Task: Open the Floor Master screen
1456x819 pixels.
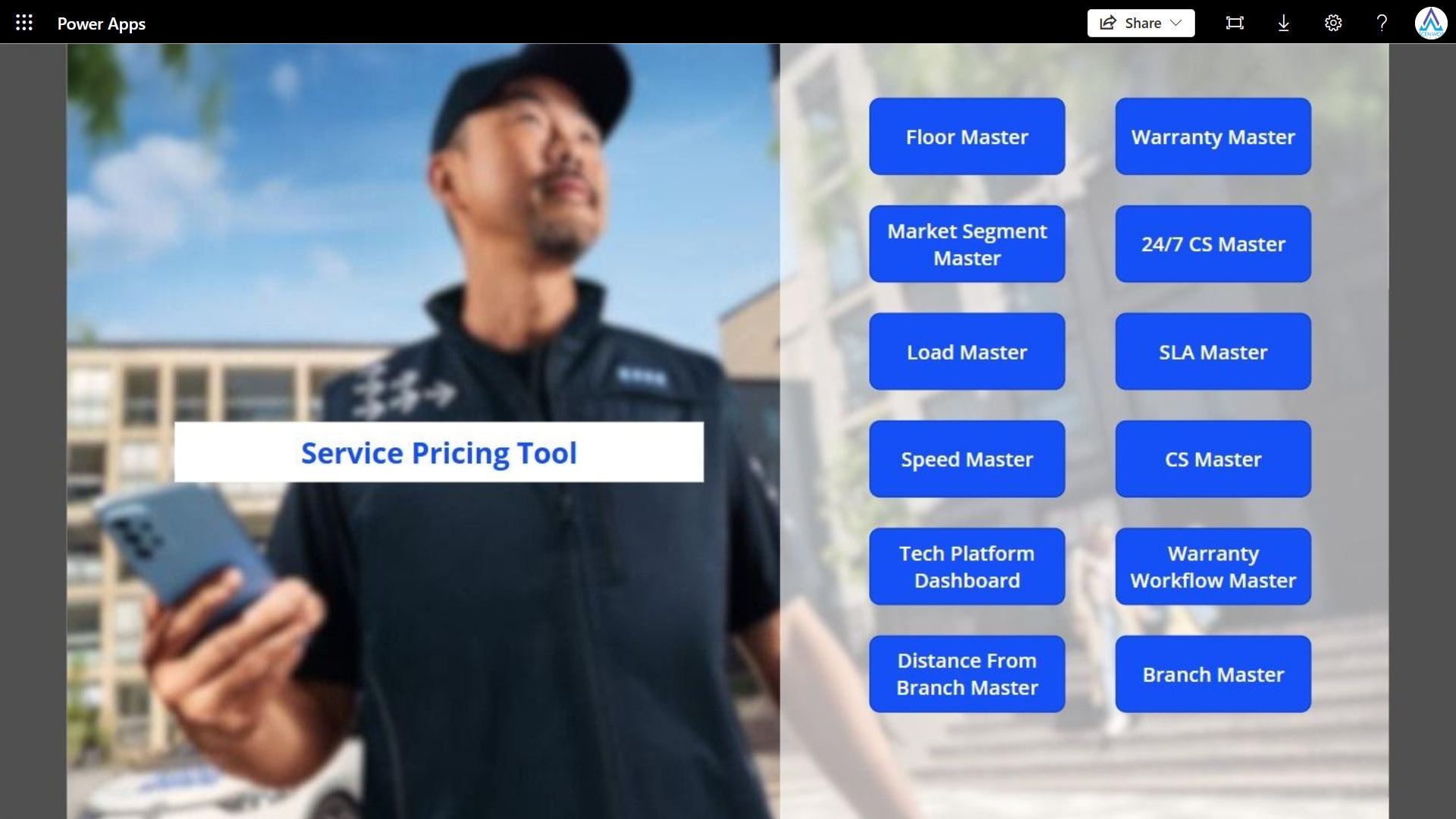Action: [x=967, y=136]
